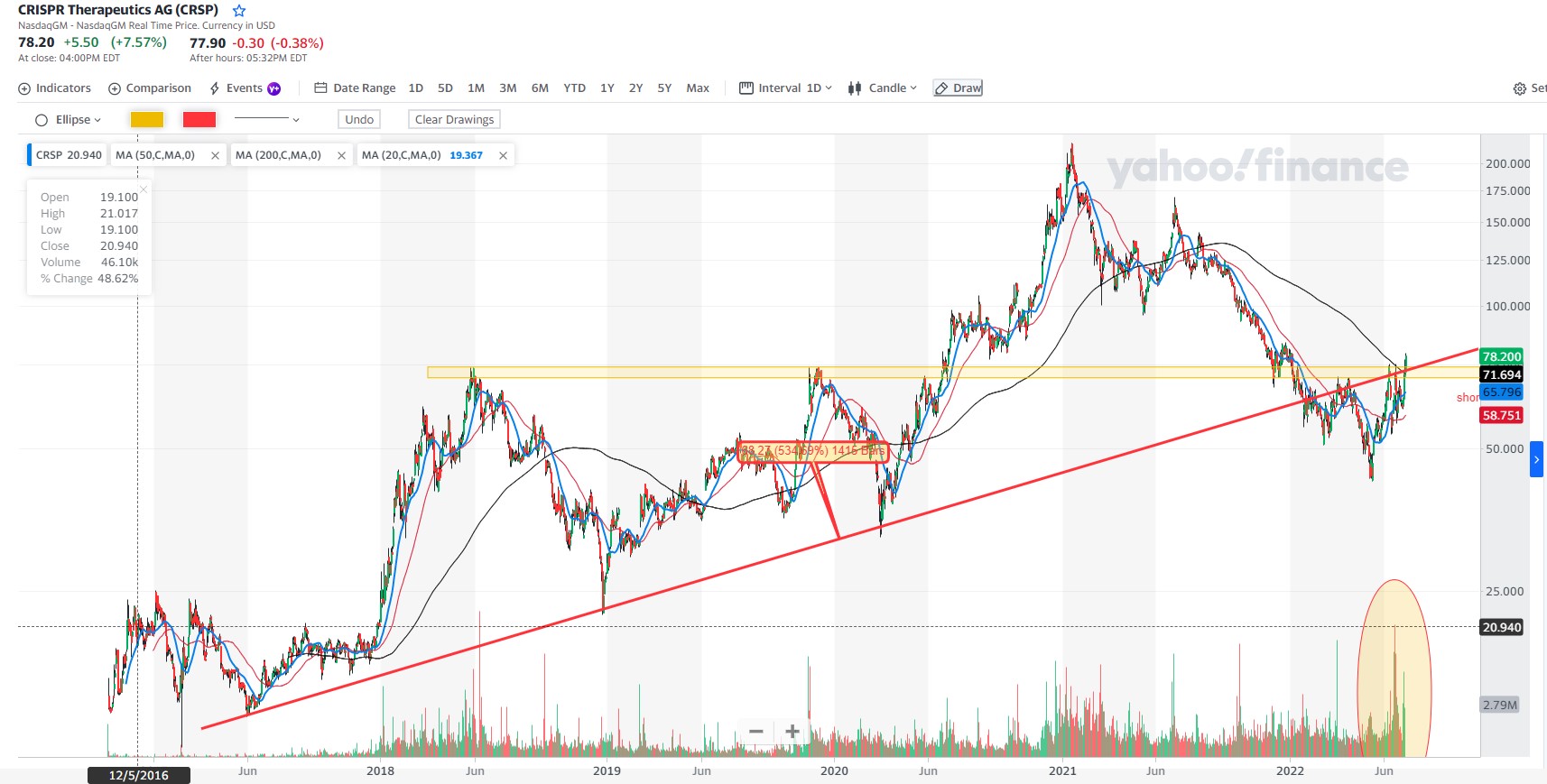Select the MA (200,C,MA,0) label

(x=278, y=155)
